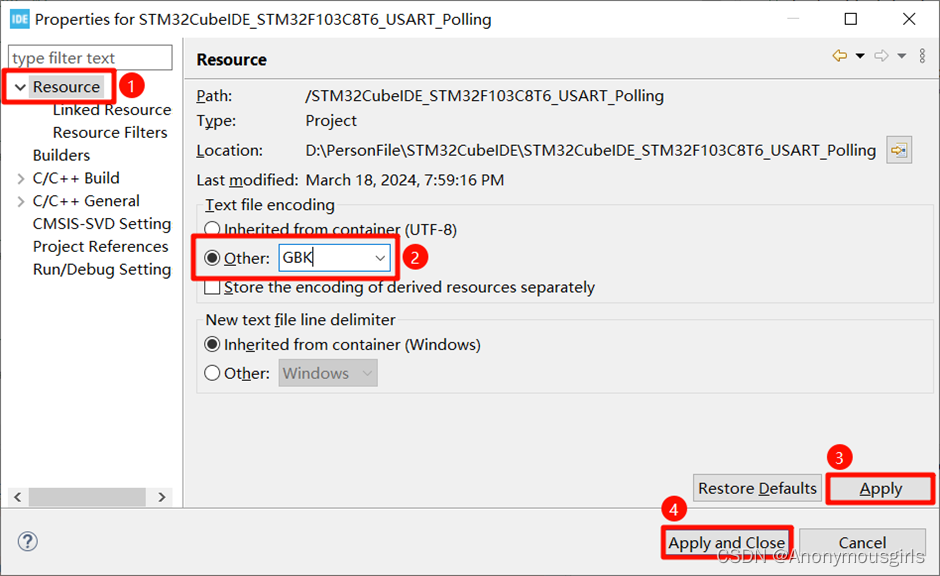
Task: Show project location in system explorer icon
Action: tap(899, 150)
